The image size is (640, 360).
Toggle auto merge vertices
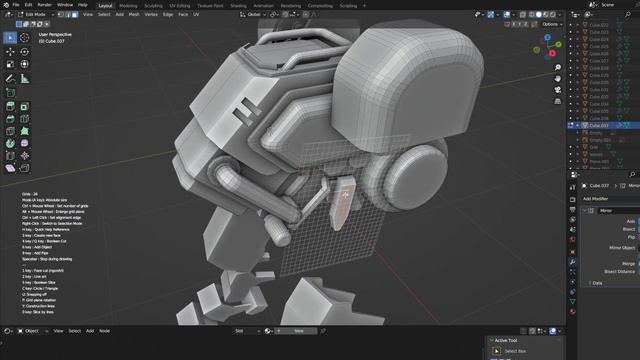pos(534,24)
